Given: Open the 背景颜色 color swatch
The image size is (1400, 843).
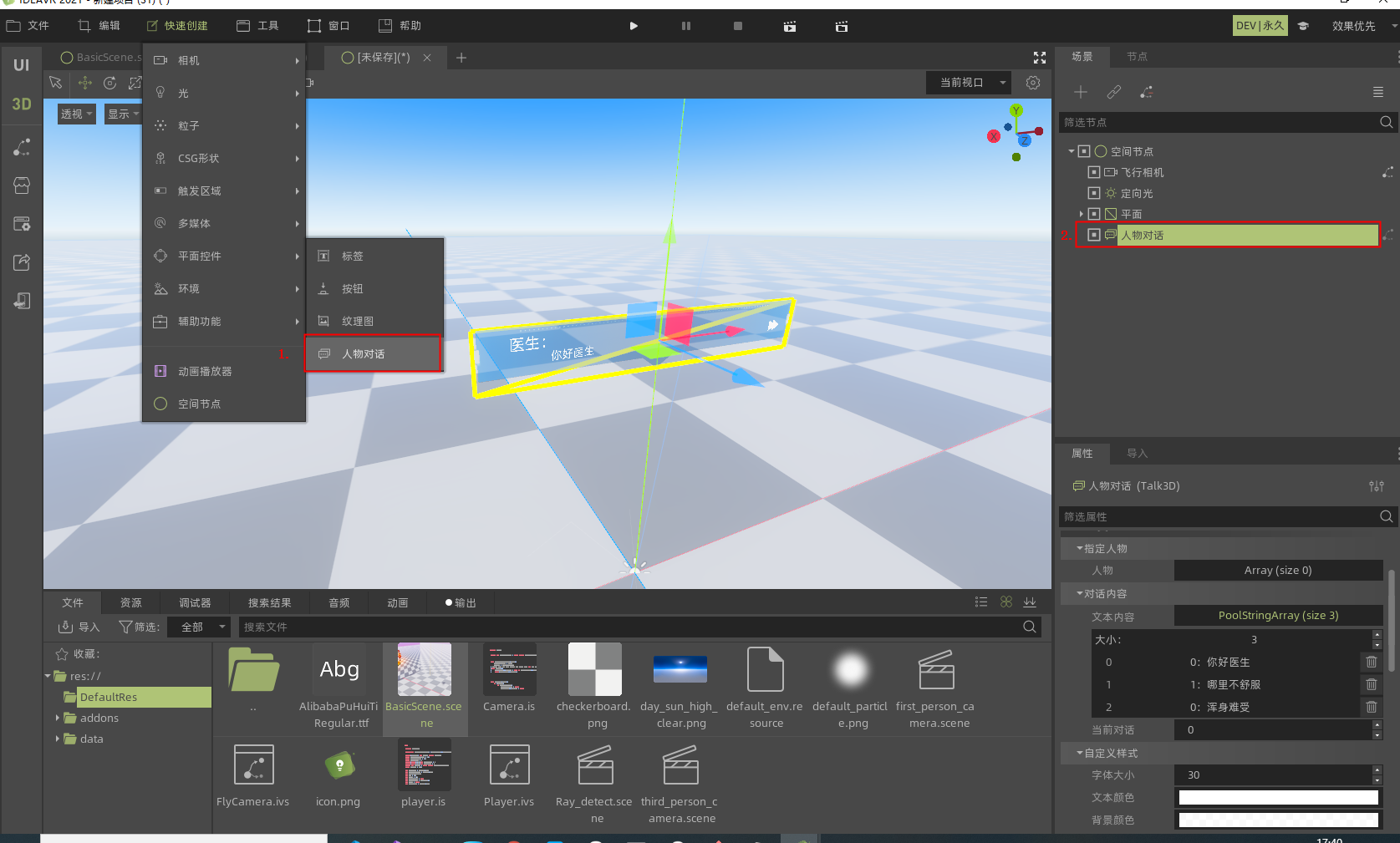Looking at the screenshot, I should (x=1278, y=820).
